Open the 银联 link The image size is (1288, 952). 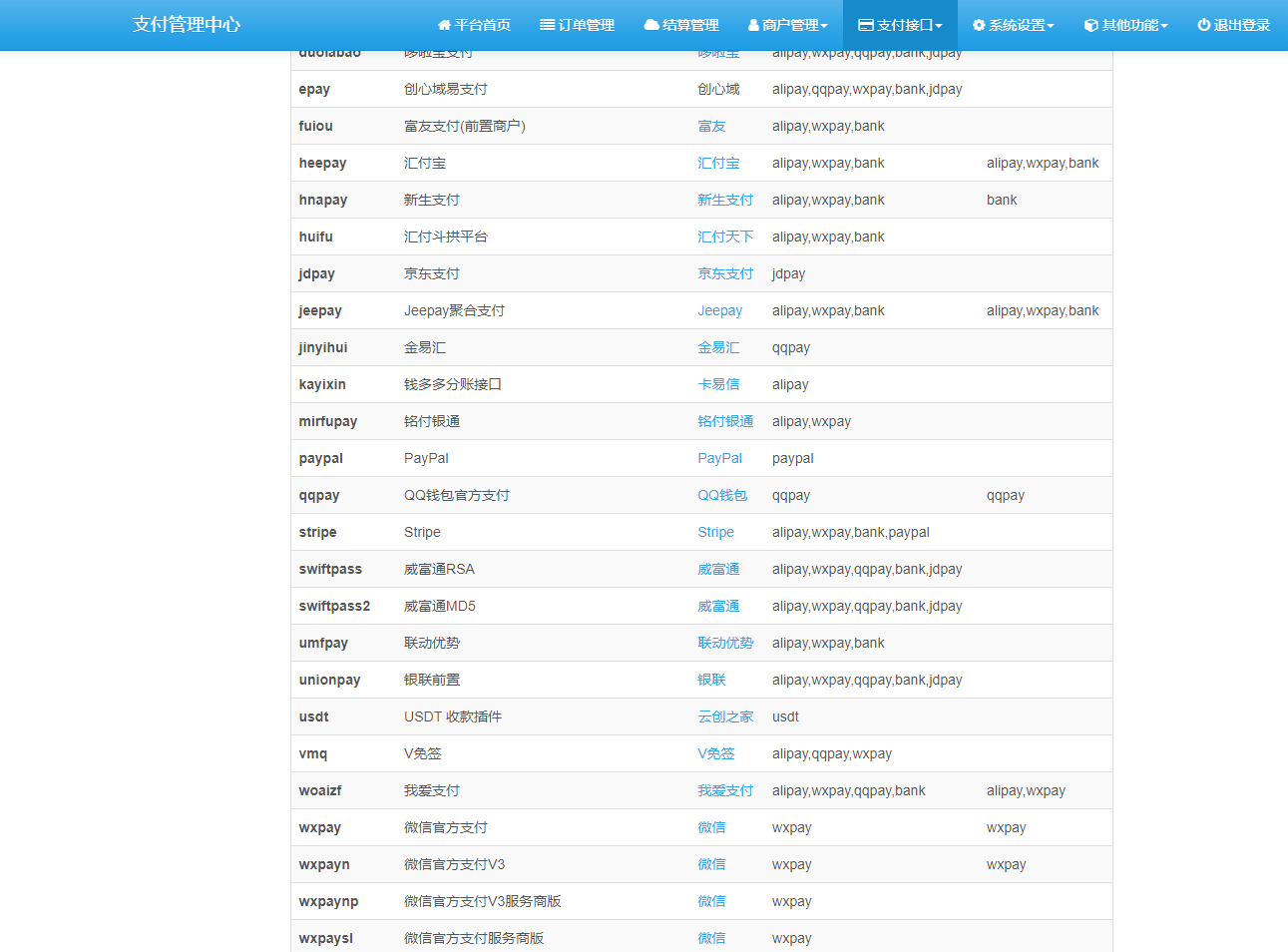[x=711, y=680]
